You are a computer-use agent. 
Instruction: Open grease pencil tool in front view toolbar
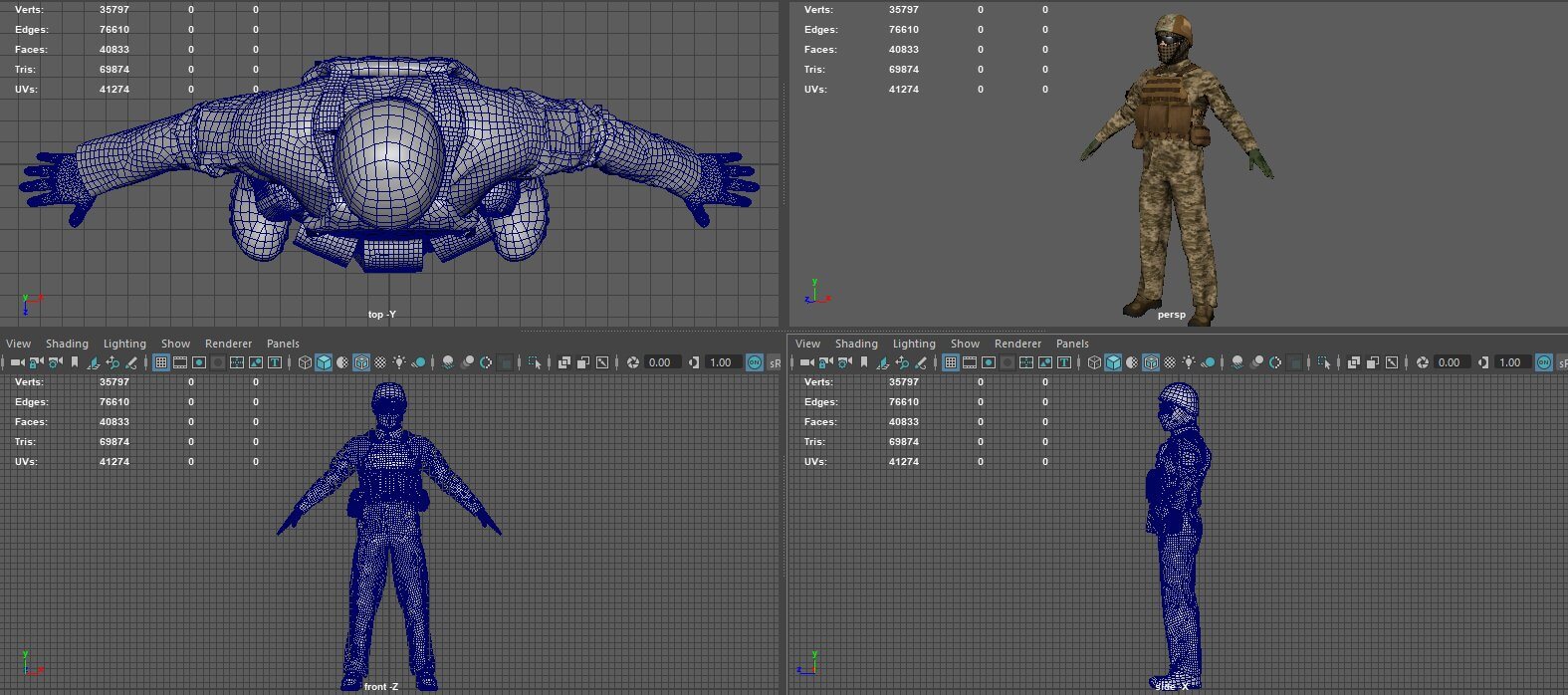(x=130, y=362)
